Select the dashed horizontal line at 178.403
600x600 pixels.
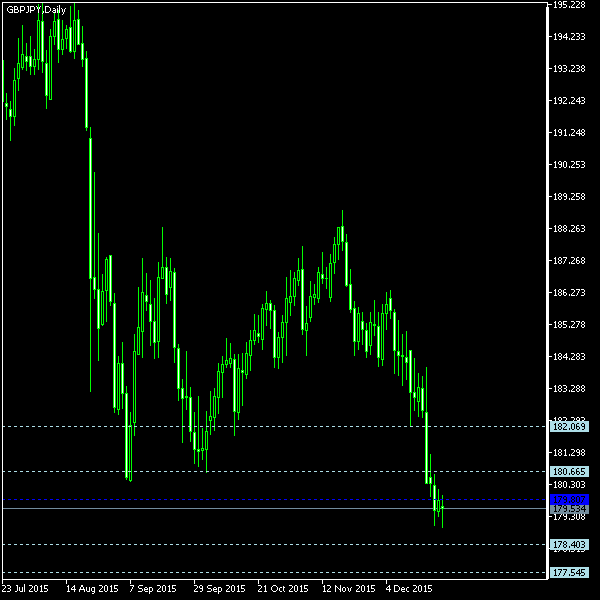click(274, 545)
